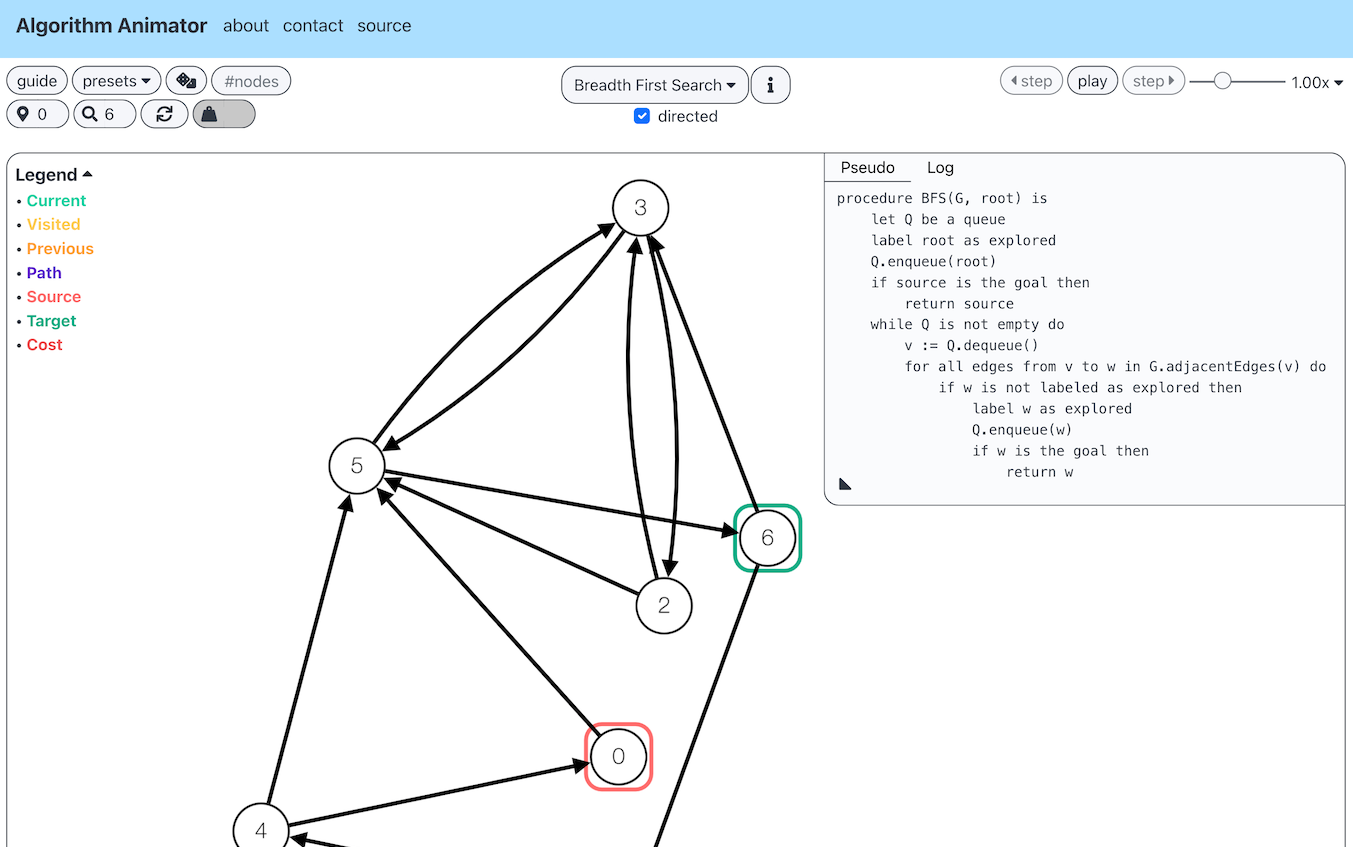Toggle the edge weight switch
The height and width of the screenshot is (847, 1353).
[224, 114]
